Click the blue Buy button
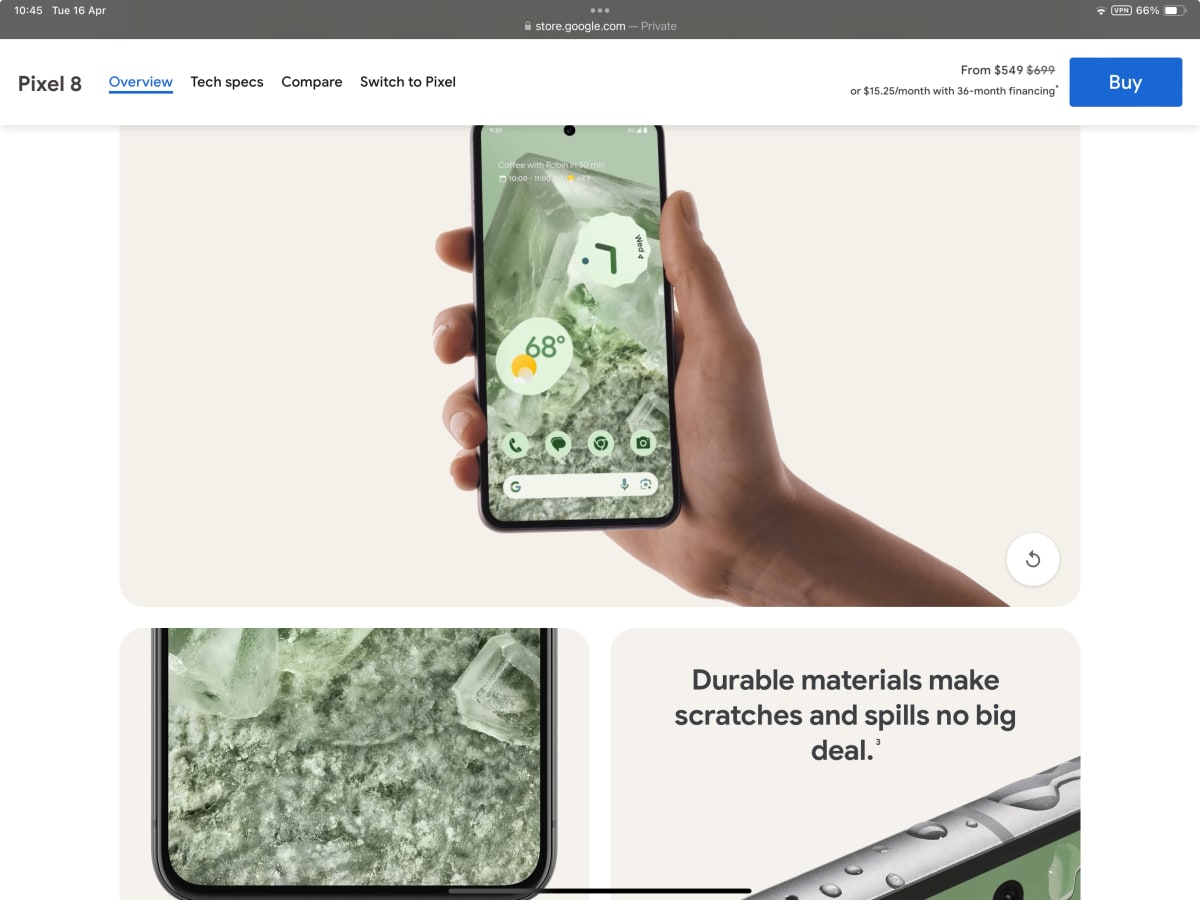Screen dimensions: 1200x900 pos(1125,82)
